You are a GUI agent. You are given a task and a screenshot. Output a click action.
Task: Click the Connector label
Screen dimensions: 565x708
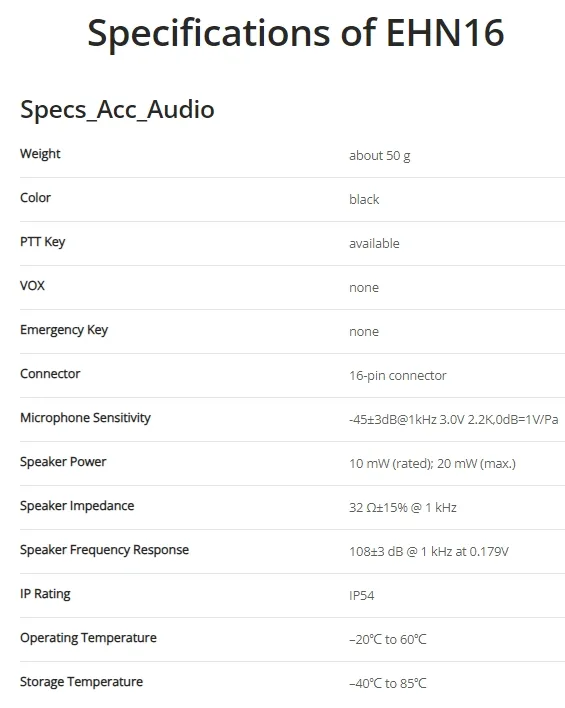click(50, 374)
